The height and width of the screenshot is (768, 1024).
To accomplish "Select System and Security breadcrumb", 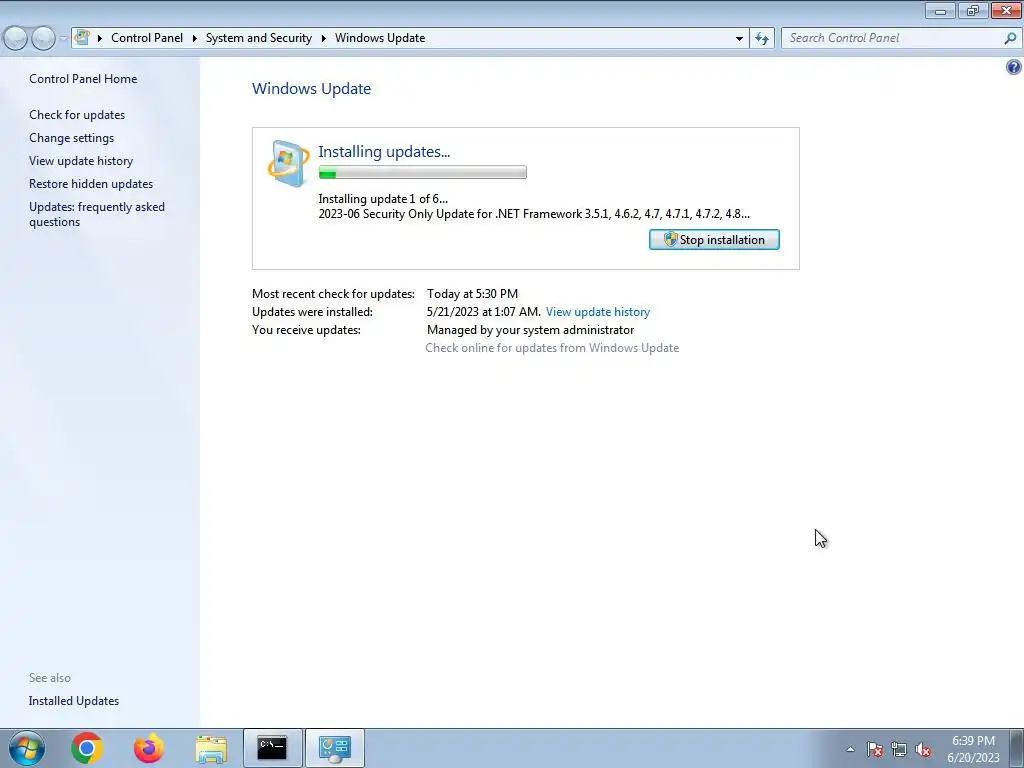I will tap(259, 38).
